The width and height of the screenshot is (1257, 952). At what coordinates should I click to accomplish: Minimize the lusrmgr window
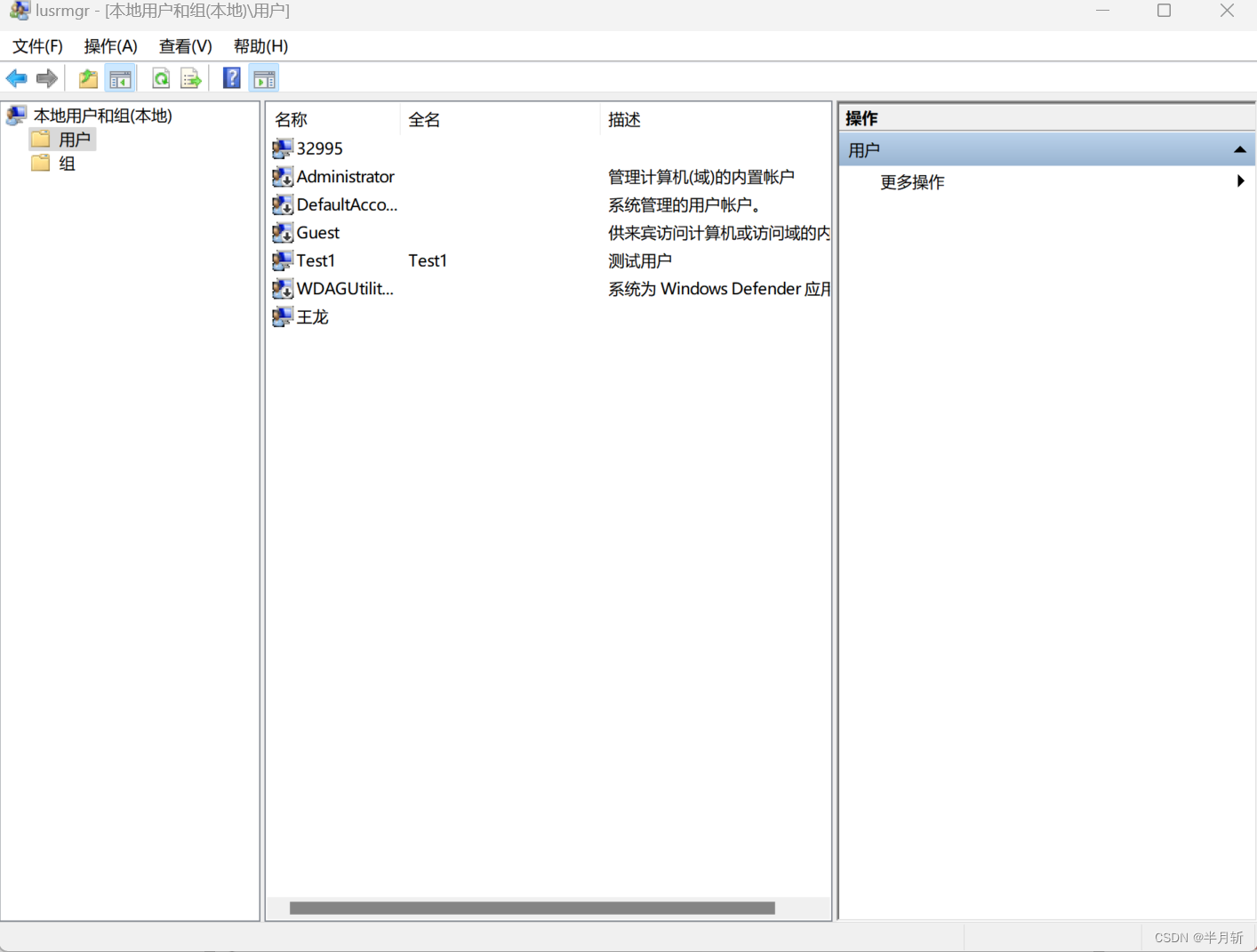1102,11
